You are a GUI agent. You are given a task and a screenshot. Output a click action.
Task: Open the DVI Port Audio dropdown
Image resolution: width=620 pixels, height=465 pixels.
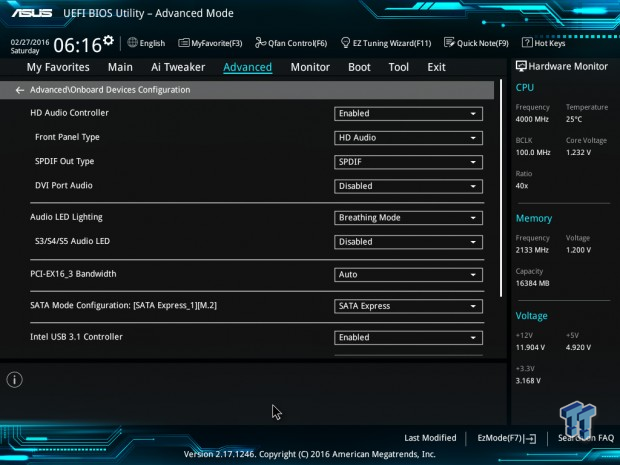tap(408, 186)
